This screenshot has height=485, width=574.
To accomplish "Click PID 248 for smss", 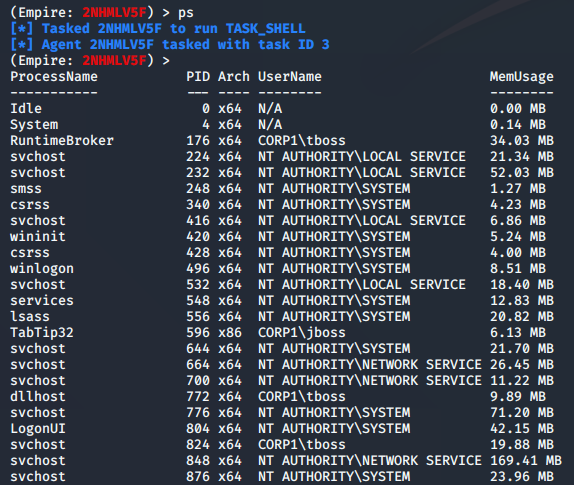I will tap(198, 189).
